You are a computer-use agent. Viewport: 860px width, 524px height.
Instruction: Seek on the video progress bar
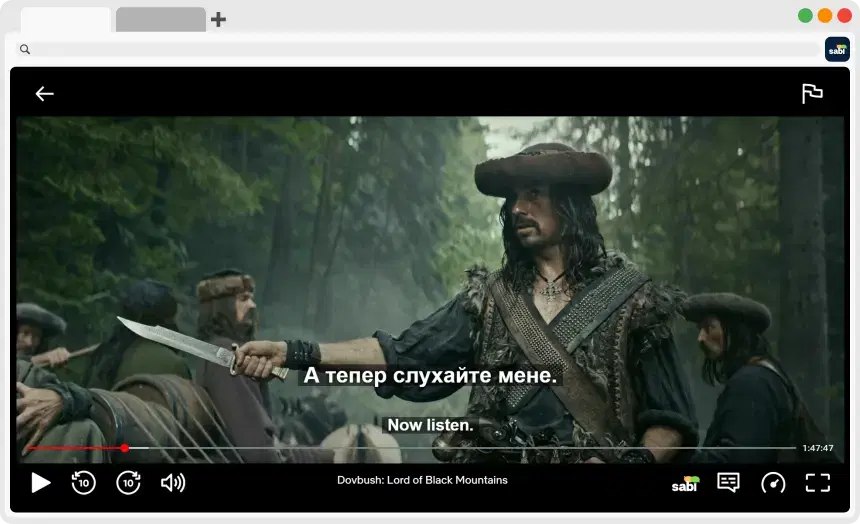tap(411, 448)
